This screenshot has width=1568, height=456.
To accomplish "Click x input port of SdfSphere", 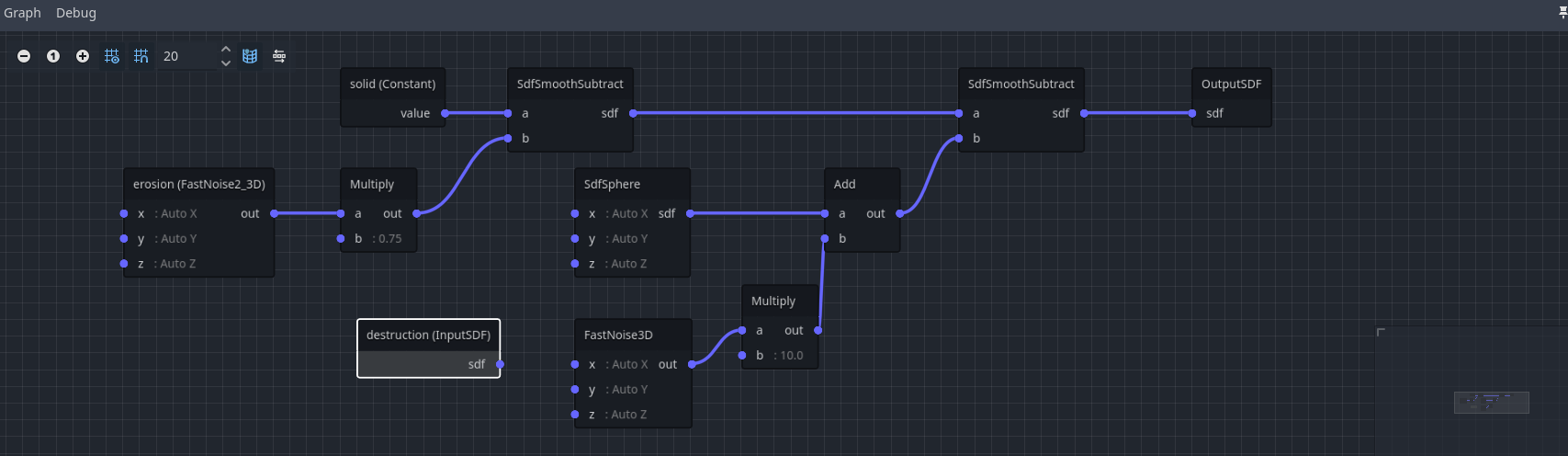I will click(575, 213).
